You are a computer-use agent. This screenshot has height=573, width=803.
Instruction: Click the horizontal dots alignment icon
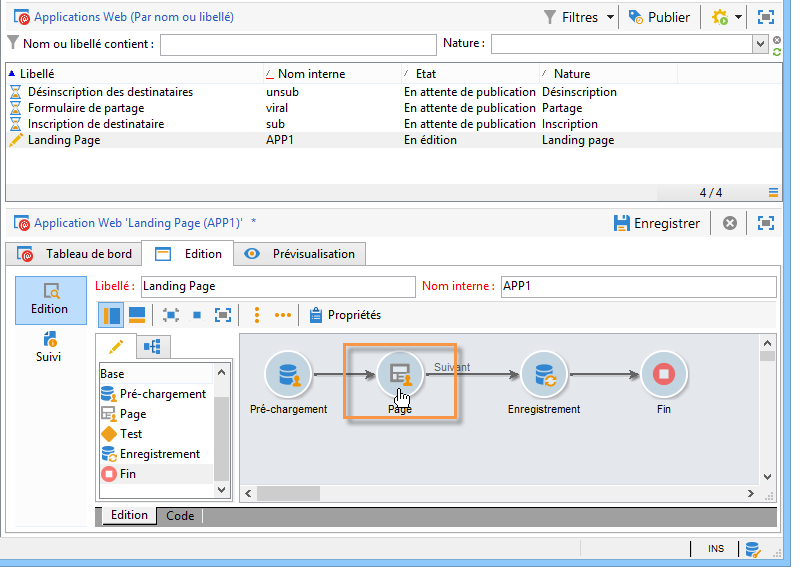tap(283, 315)
